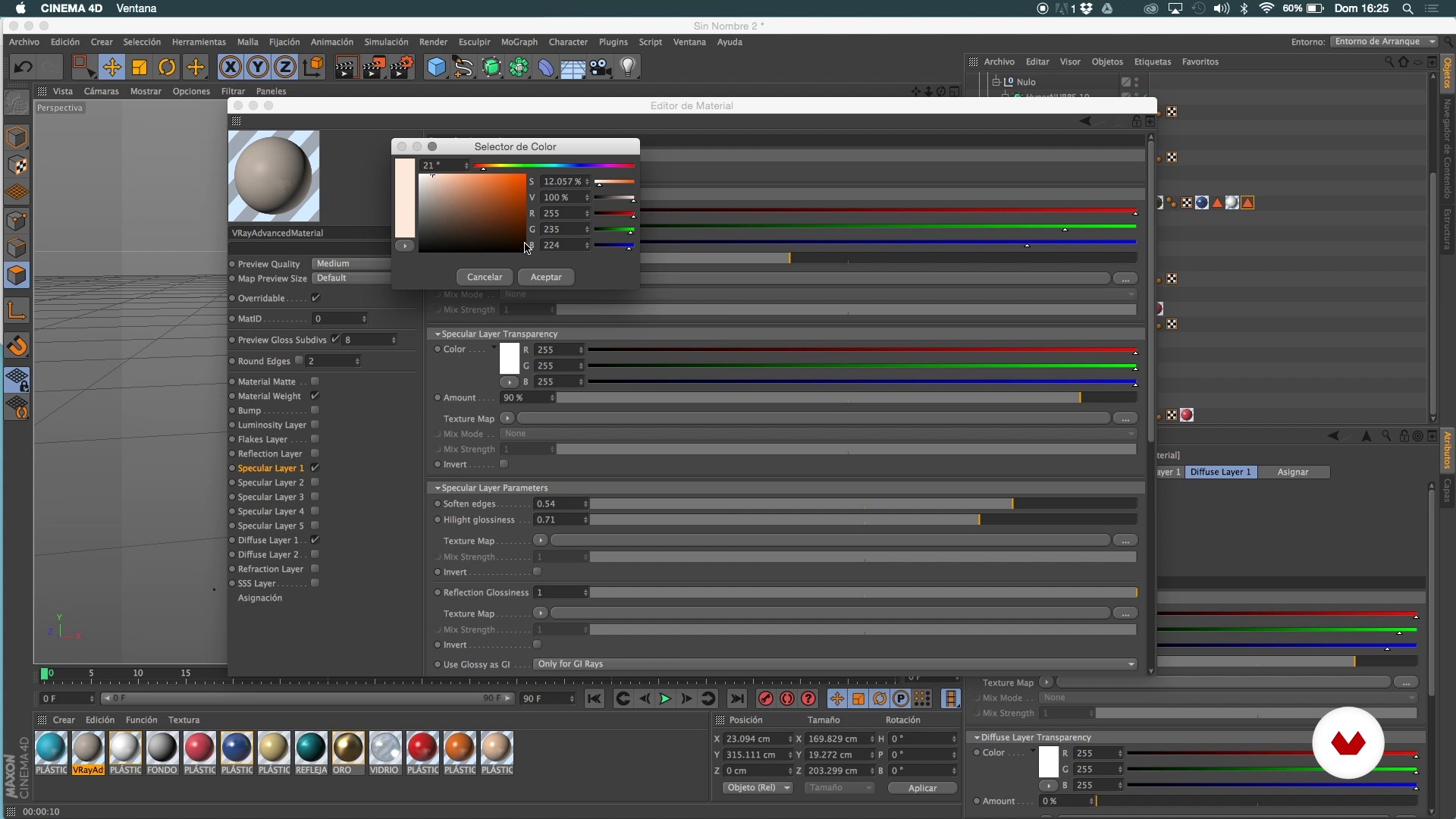Open the Render menu
Image resolution: width=1456 pixels, height=819 pixels.
pos(433,42)
